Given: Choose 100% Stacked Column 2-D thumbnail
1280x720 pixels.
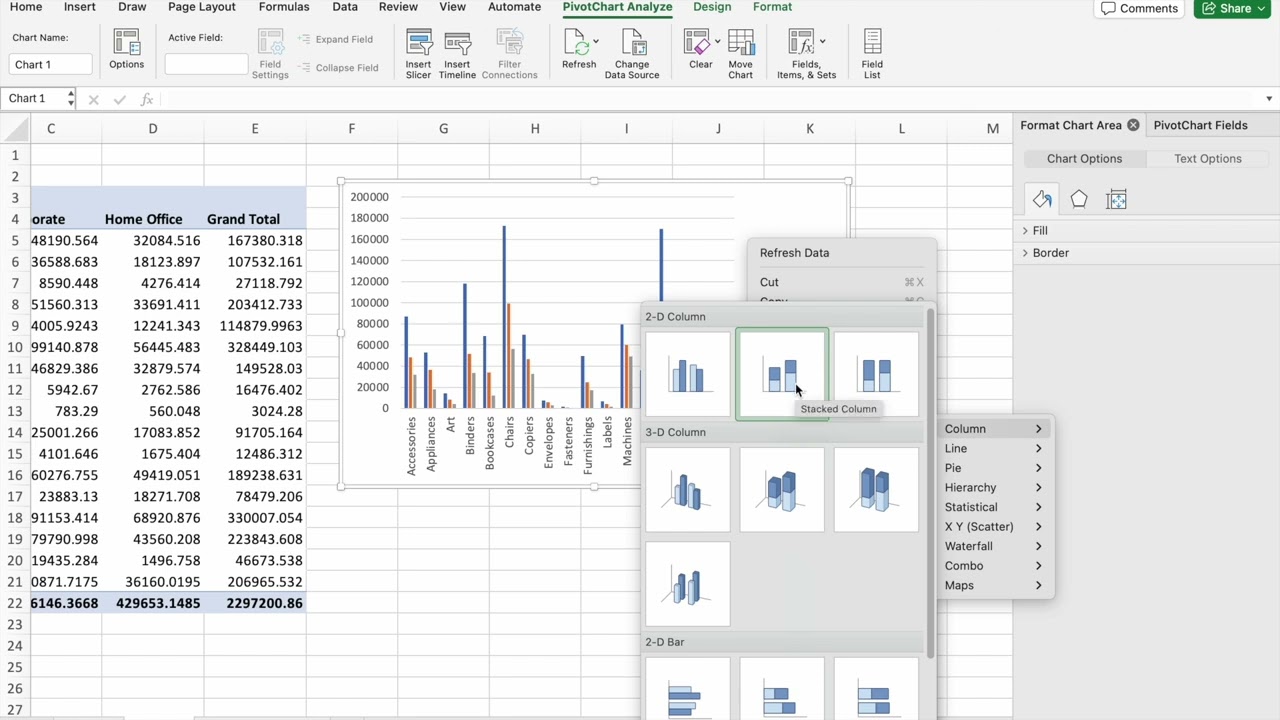Looking at the screenshot, I should point(876,374).
